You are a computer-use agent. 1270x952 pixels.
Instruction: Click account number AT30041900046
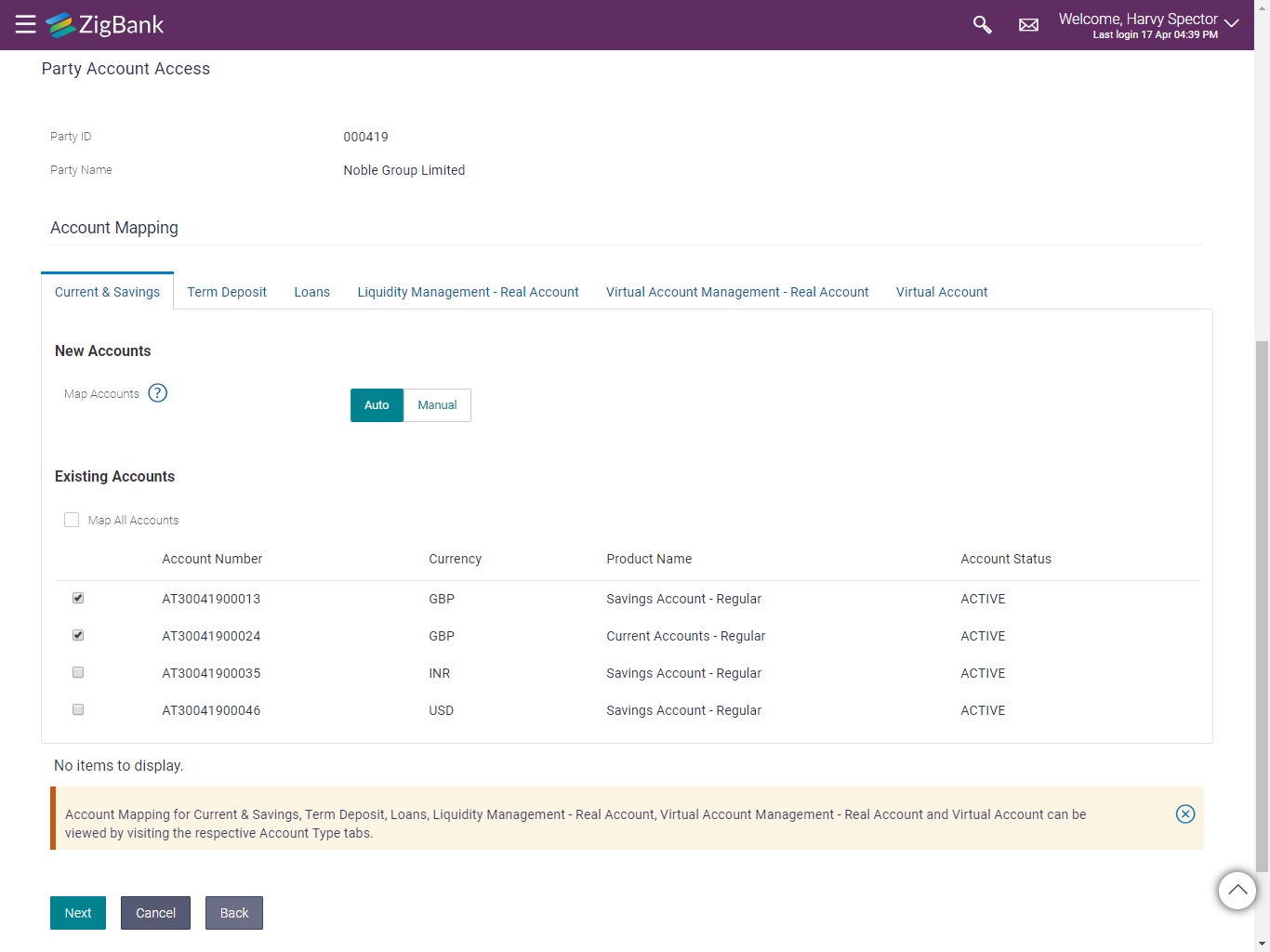pos(211,710)
